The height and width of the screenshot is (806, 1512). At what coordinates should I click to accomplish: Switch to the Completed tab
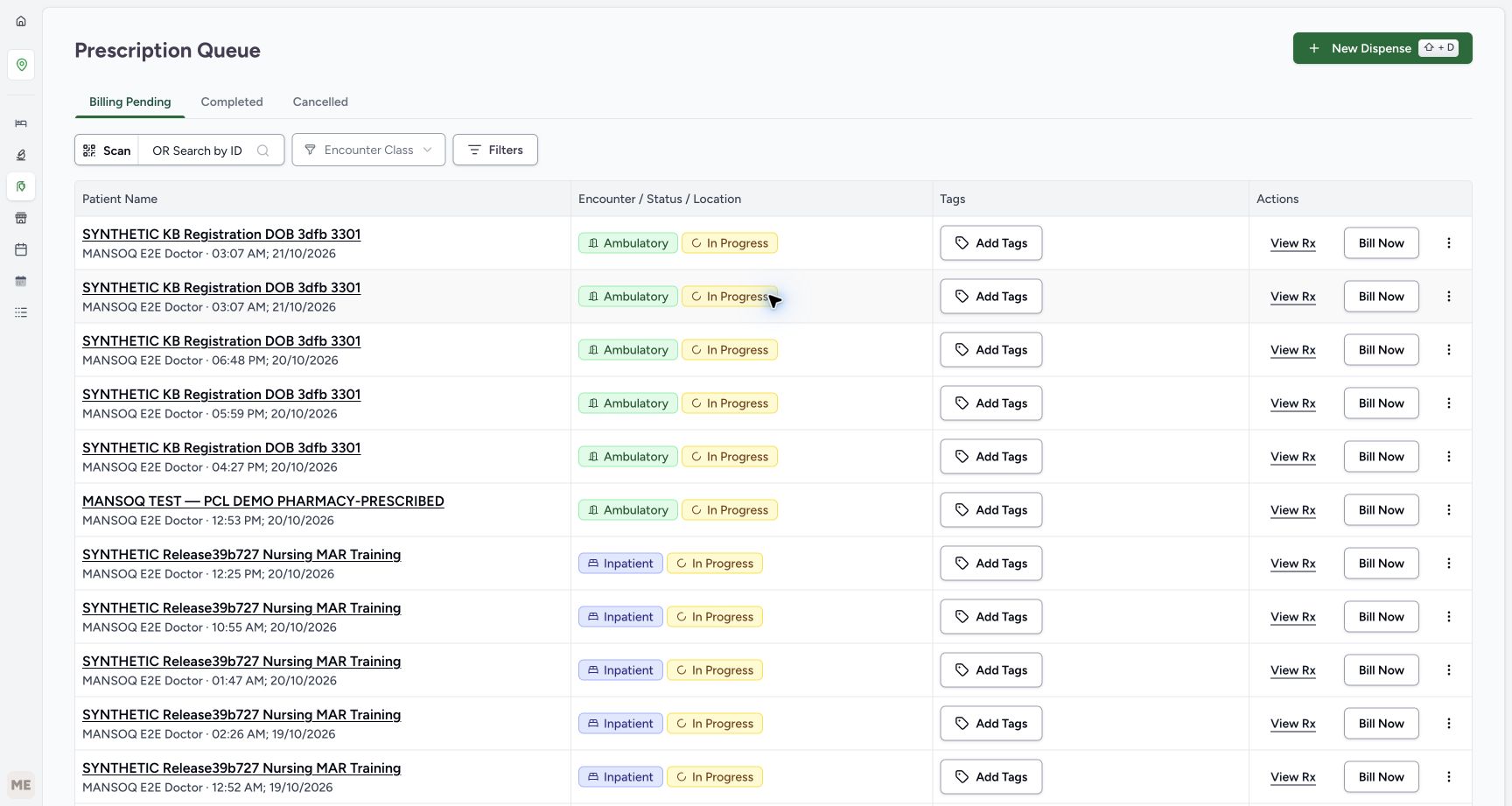click(232, 102)
